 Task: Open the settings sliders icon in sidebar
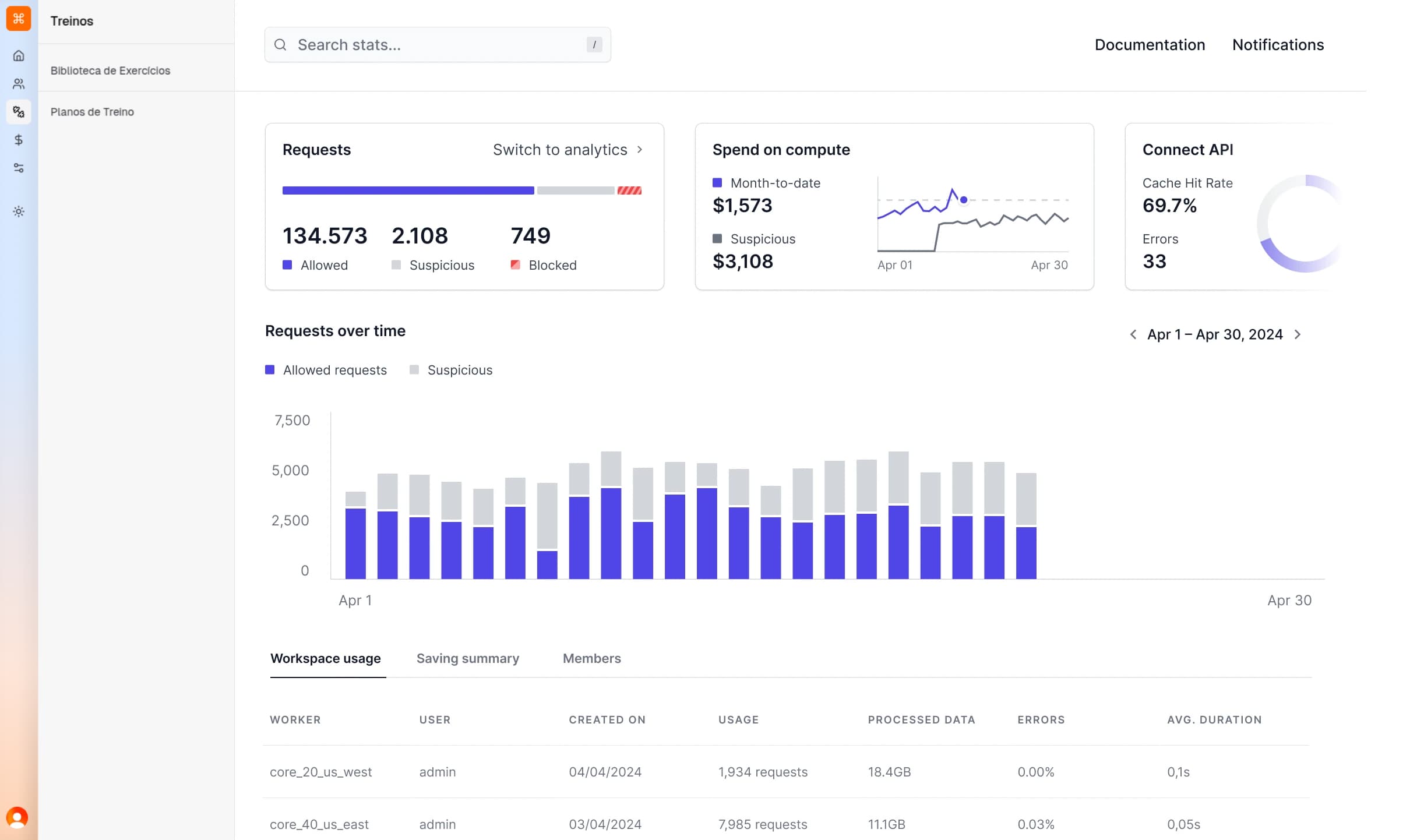coord(18,168)
